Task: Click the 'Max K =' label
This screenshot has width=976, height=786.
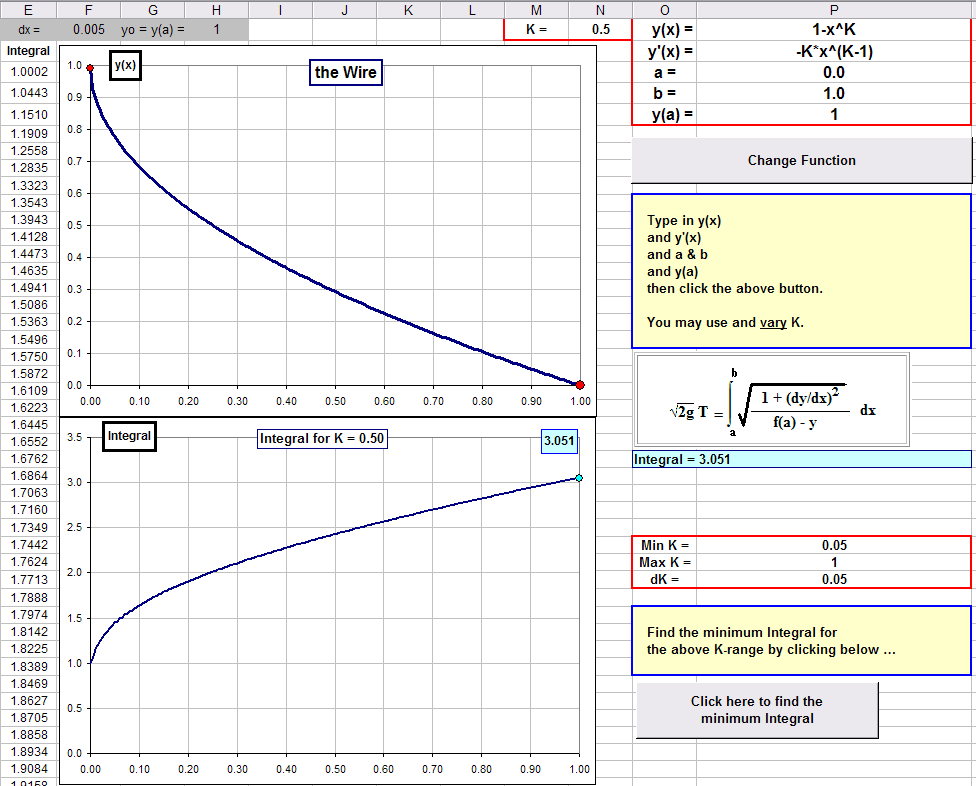Action: coord(664,563)
